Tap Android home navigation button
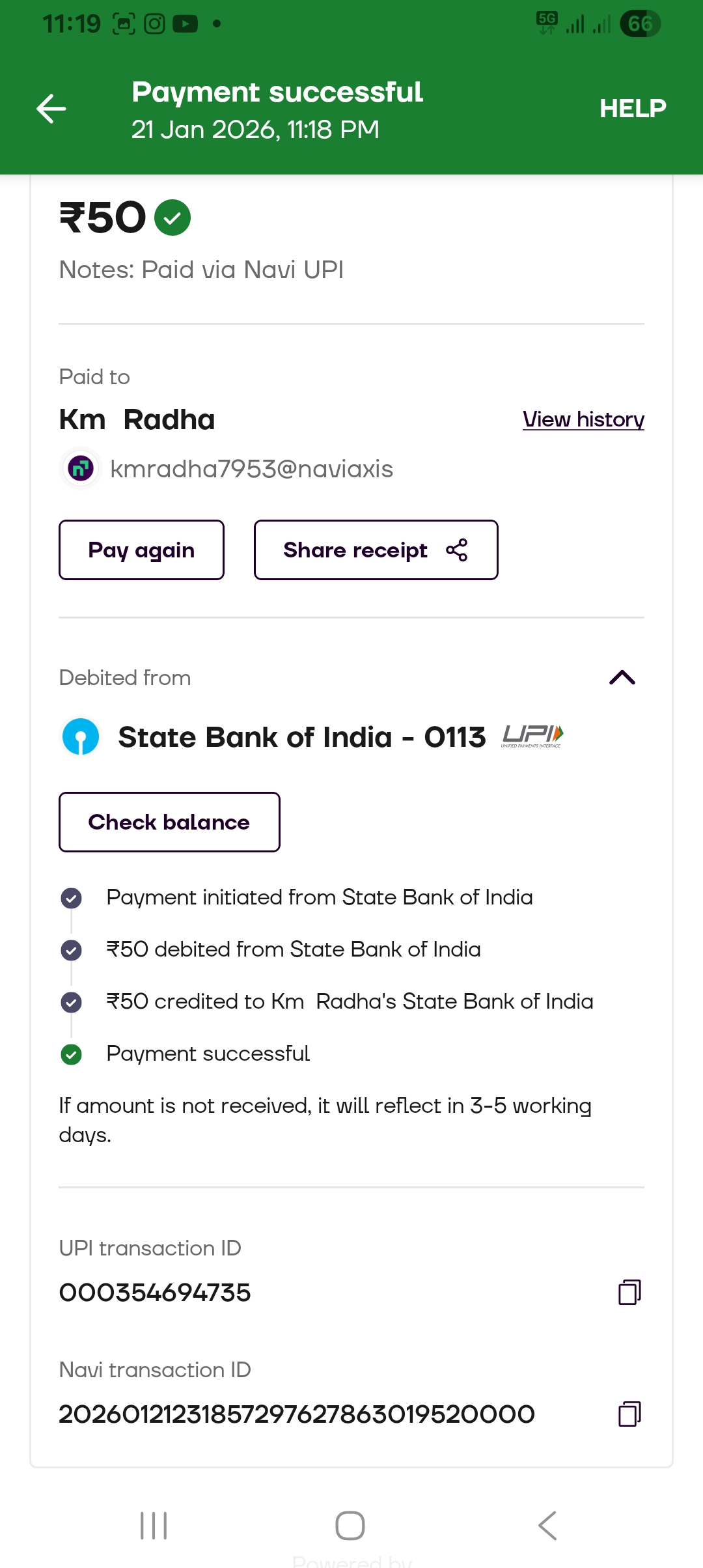The height and width of the screenshot is (1568, 703). coord(350,1526)
